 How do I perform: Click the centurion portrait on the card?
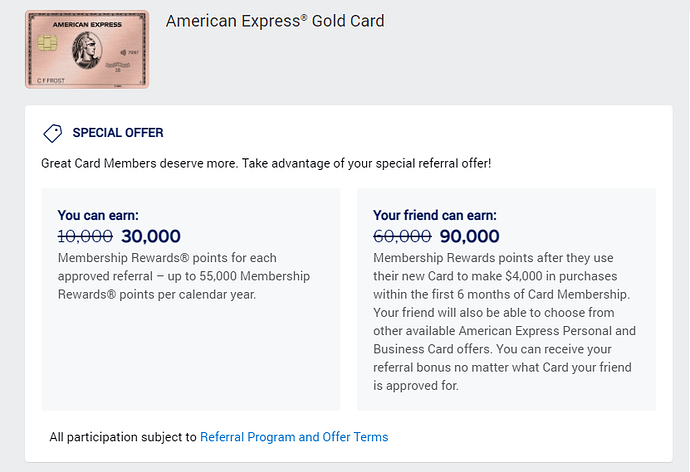87,51
